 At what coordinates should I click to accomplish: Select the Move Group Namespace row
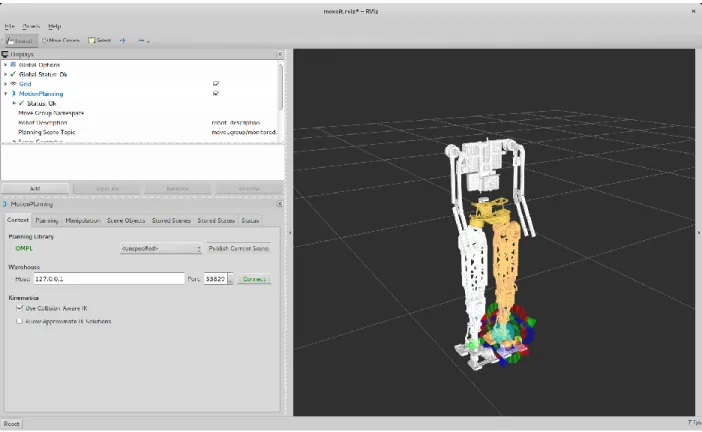pos(139,113)
